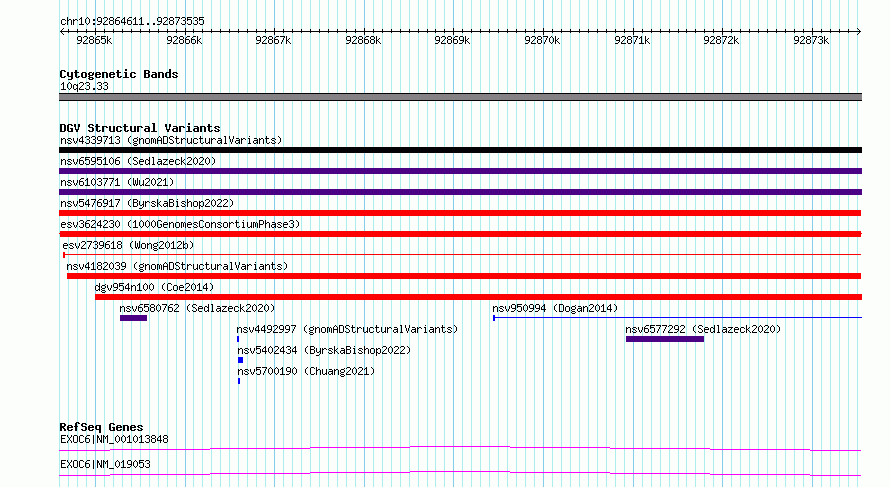The width and height of the screenshot is (890, 487).
Task: Click the RefSeq Genes track heading
Action: (101, 427)
